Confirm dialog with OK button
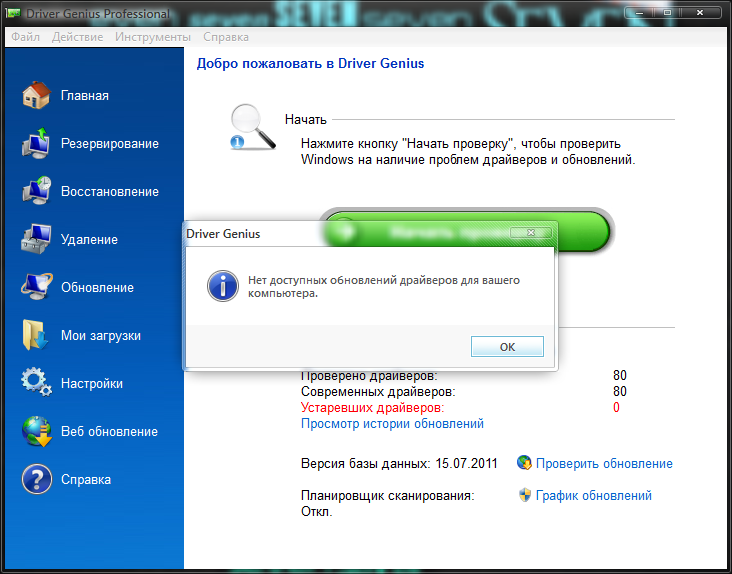Viewport: 732px width, 574px height. (x=507, y=347)
